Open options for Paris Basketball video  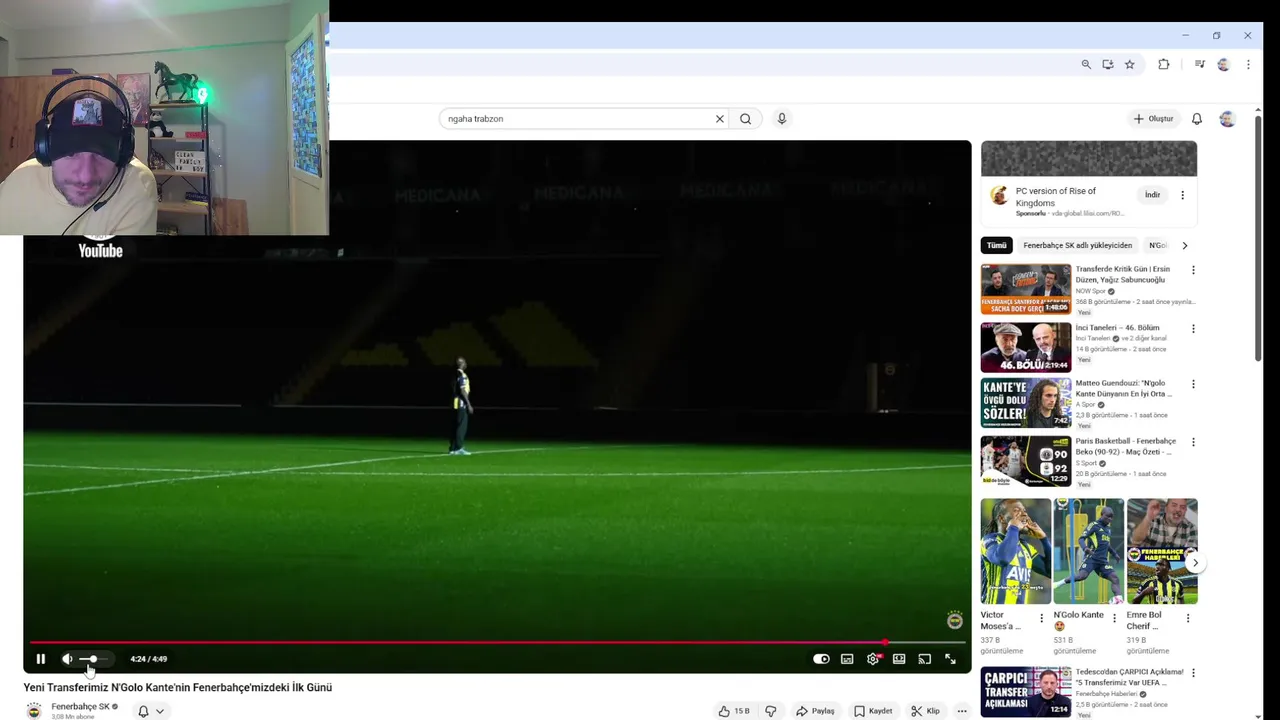click(x=1193, y=442)
